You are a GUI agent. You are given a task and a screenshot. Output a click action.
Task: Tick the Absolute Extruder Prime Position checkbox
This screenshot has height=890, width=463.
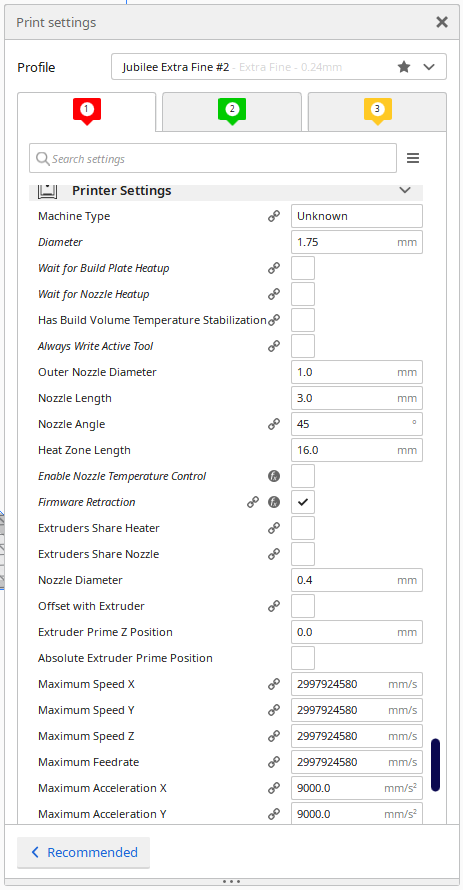tap(303, 658)
